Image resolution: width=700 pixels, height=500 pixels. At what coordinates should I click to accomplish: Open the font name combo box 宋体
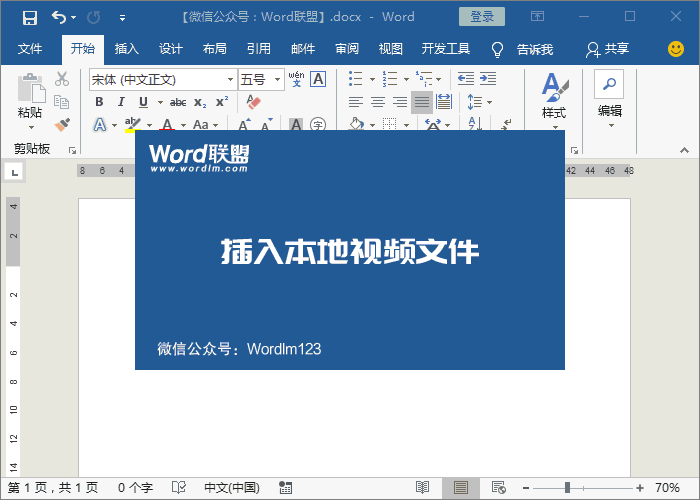(x=163, y=80)
